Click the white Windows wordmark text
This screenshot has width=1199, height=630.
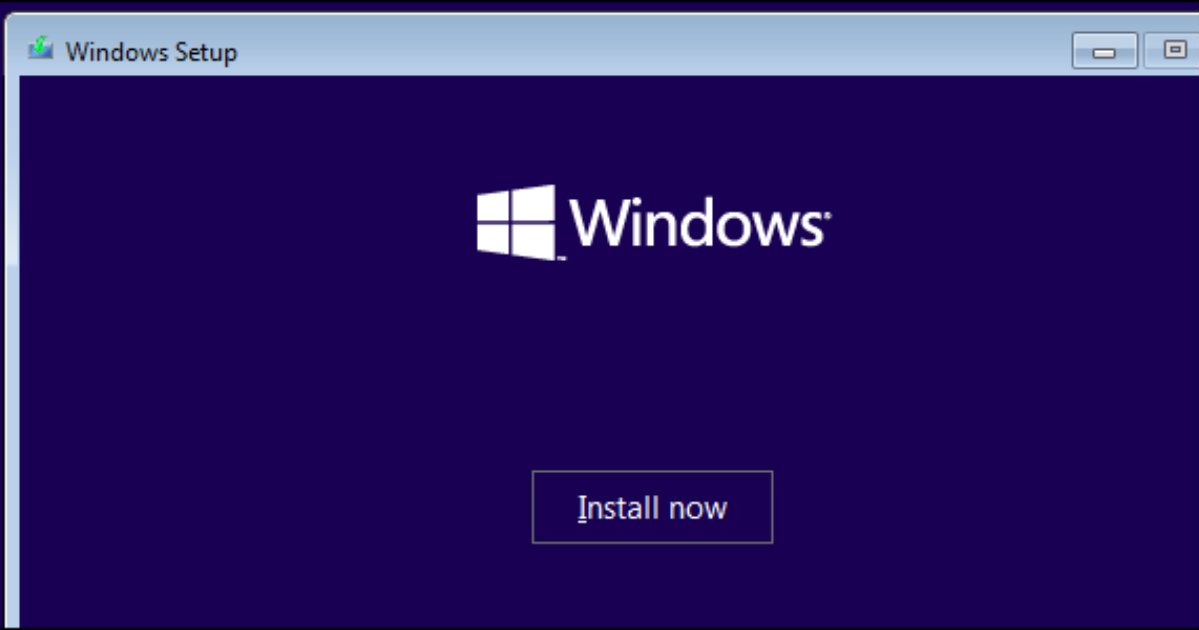[x=697, y=222]
